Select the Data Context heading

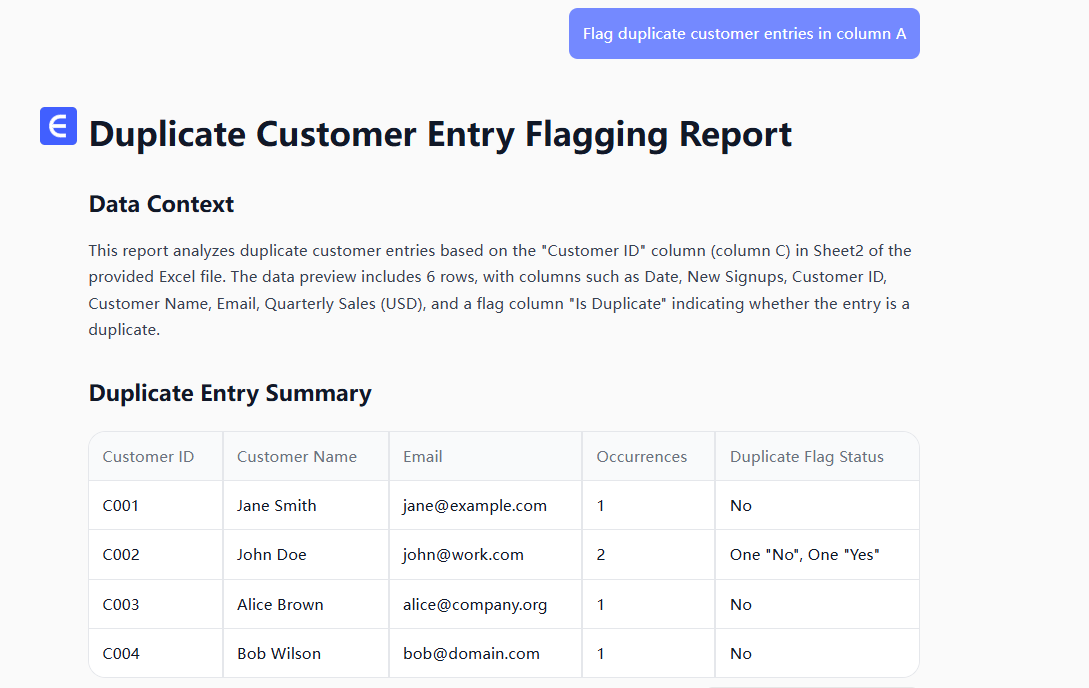[x=161, y=204]
